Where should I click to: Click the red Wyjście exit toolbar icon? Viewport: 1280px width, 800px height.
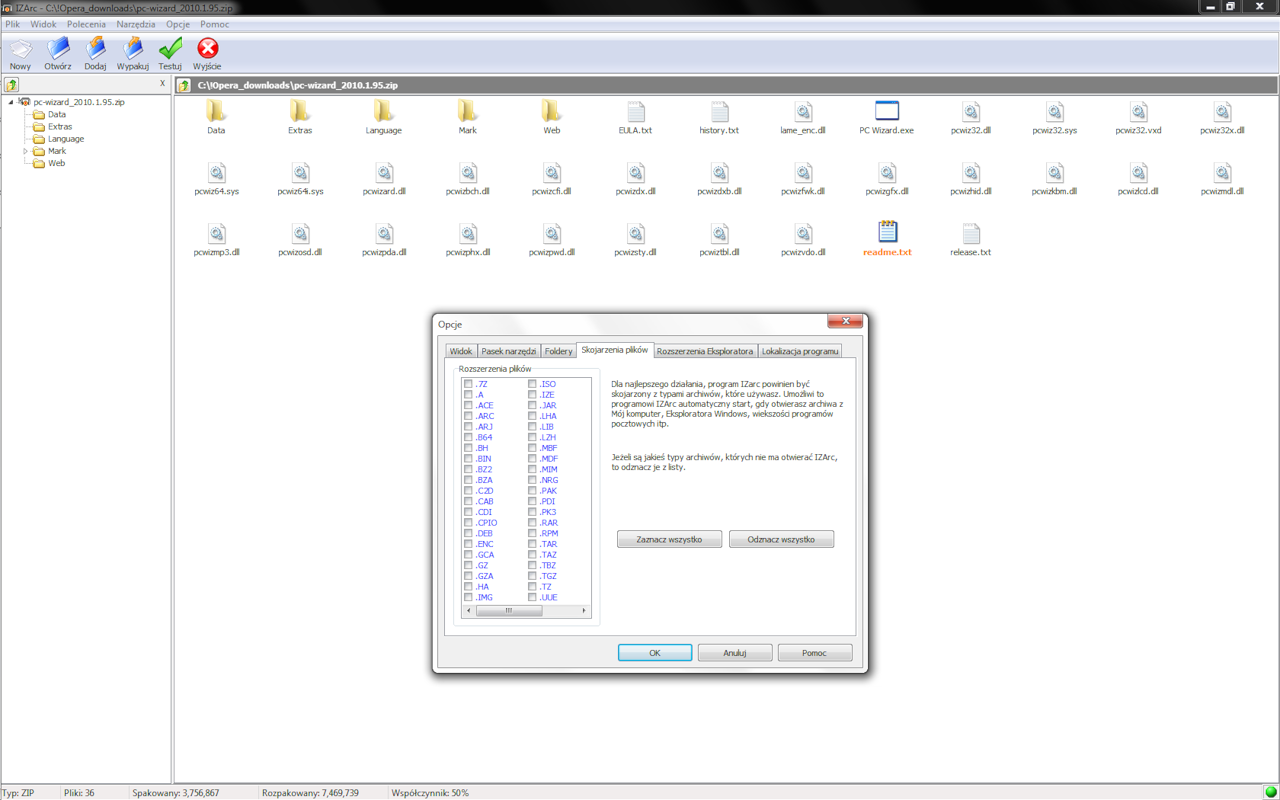pos(207,48)
